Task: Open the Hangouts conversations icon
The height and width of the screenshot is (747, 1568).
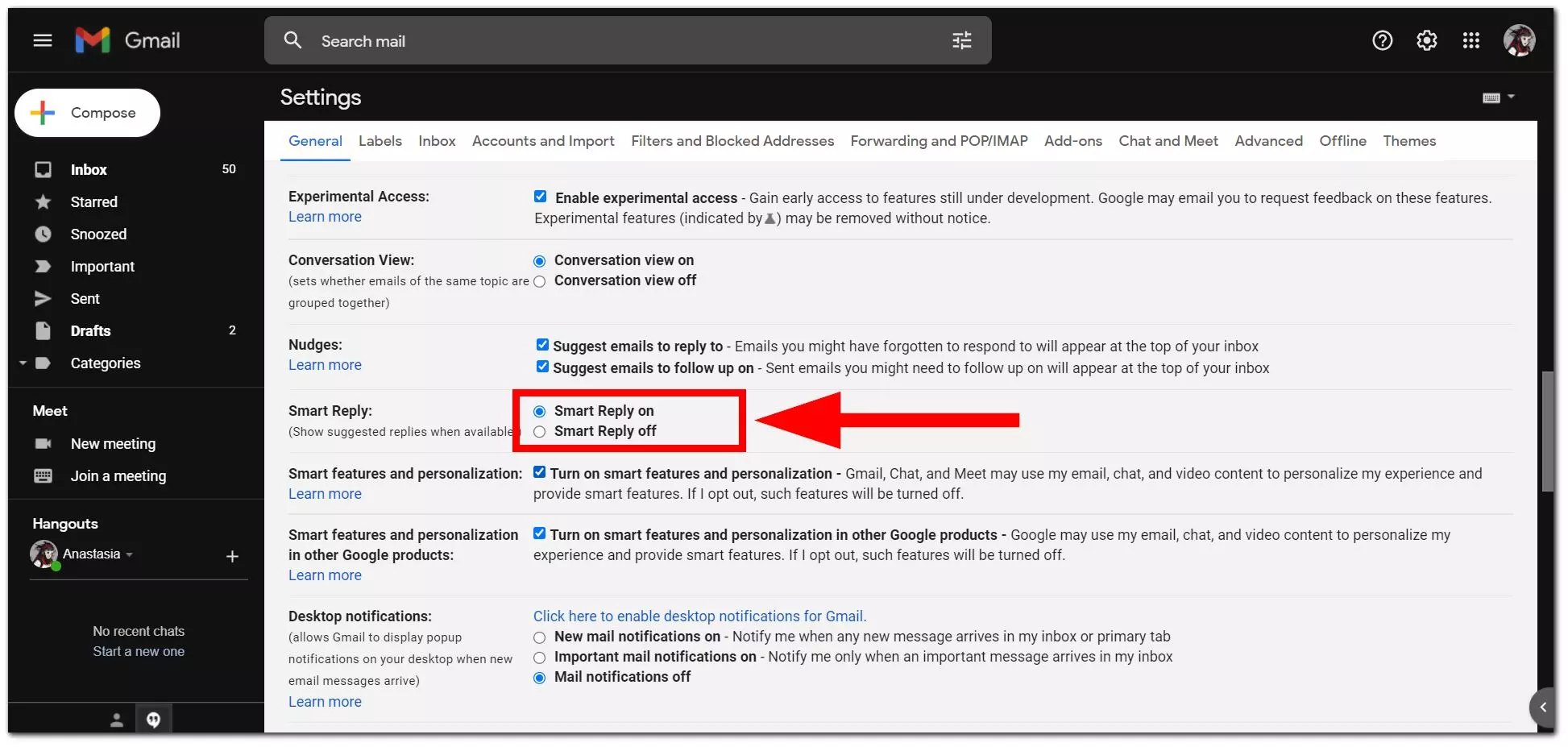Action: pos(153,720)
